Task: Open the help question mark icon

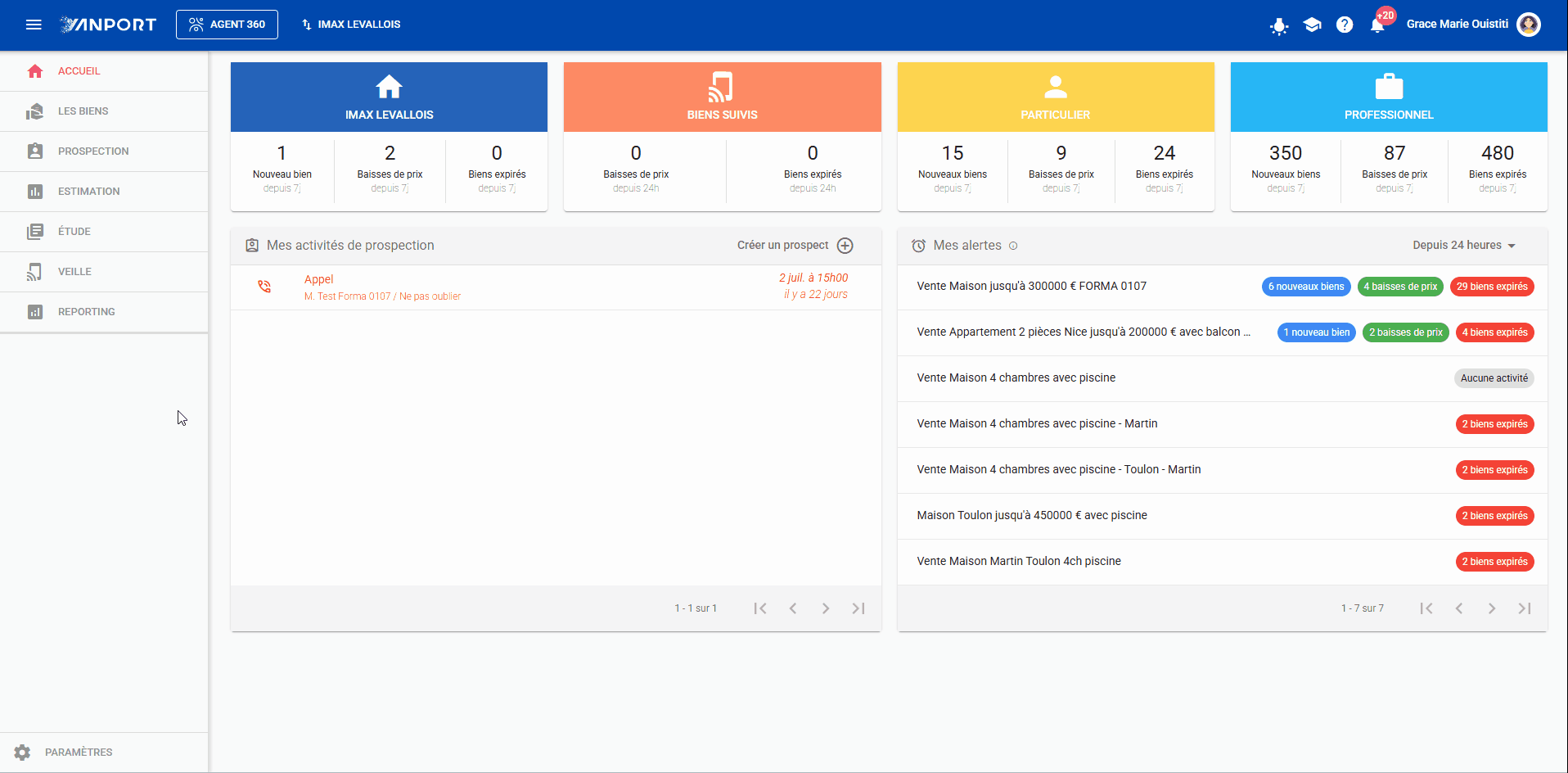Action: tap(1345, 25)
